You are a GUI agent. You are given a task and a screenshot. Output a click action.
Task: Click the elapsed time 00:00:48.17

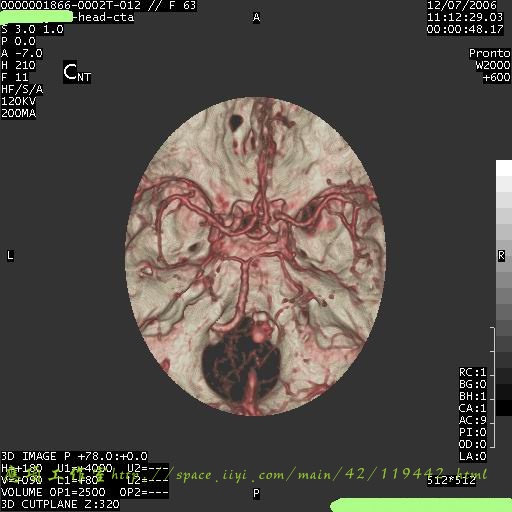point(465,29)
